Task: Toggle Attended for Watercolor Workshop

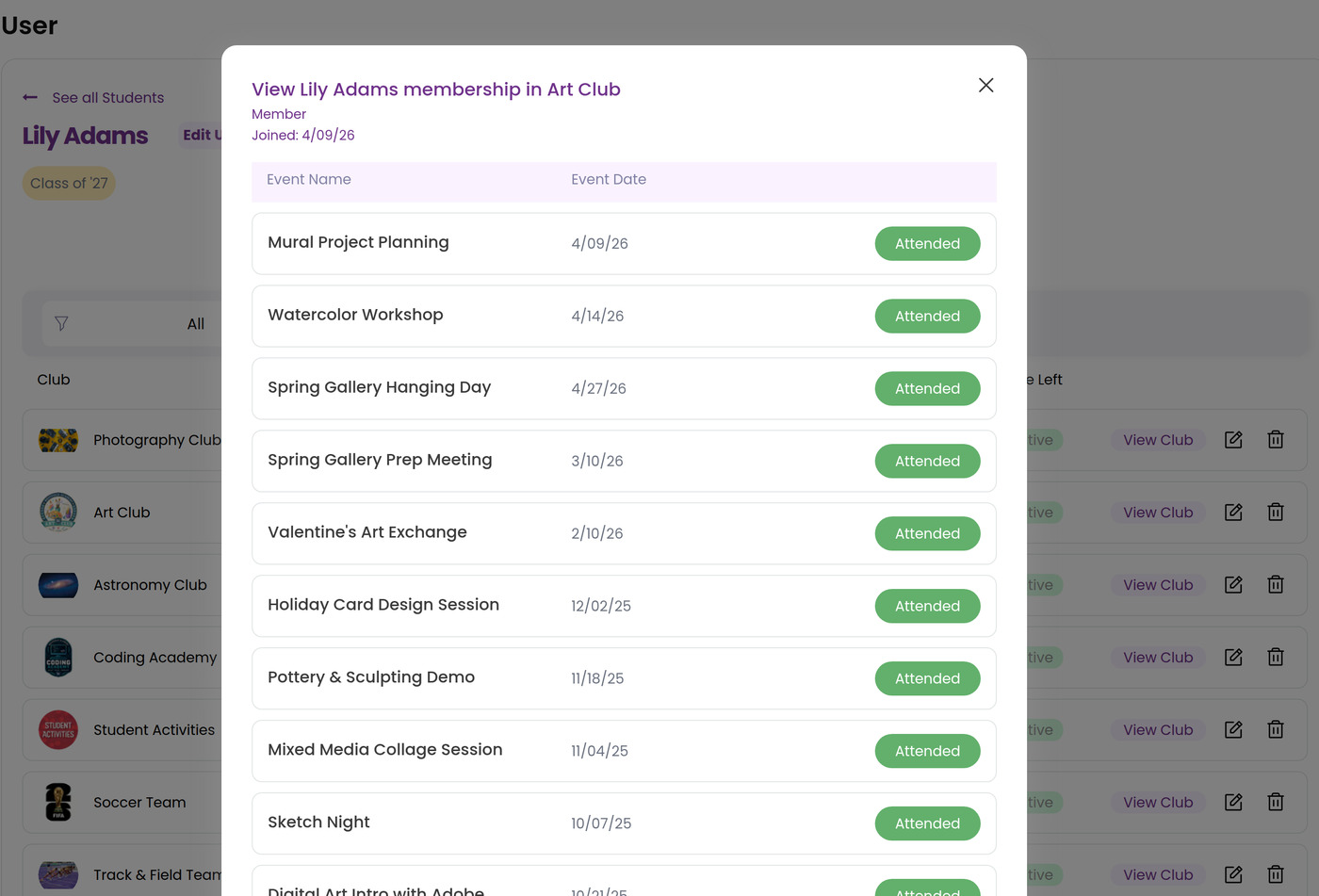Action: click(x=927, y=316)
